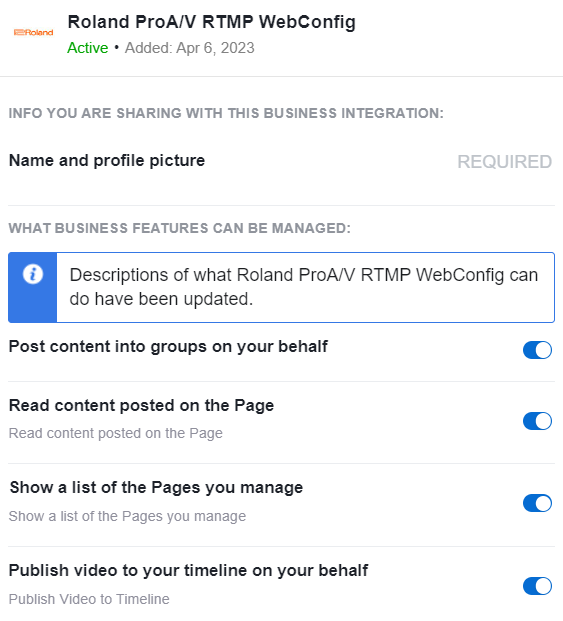Screen dimensions: 563x621
Task: Click the green Active status text
Action: (x=87, y=48)
